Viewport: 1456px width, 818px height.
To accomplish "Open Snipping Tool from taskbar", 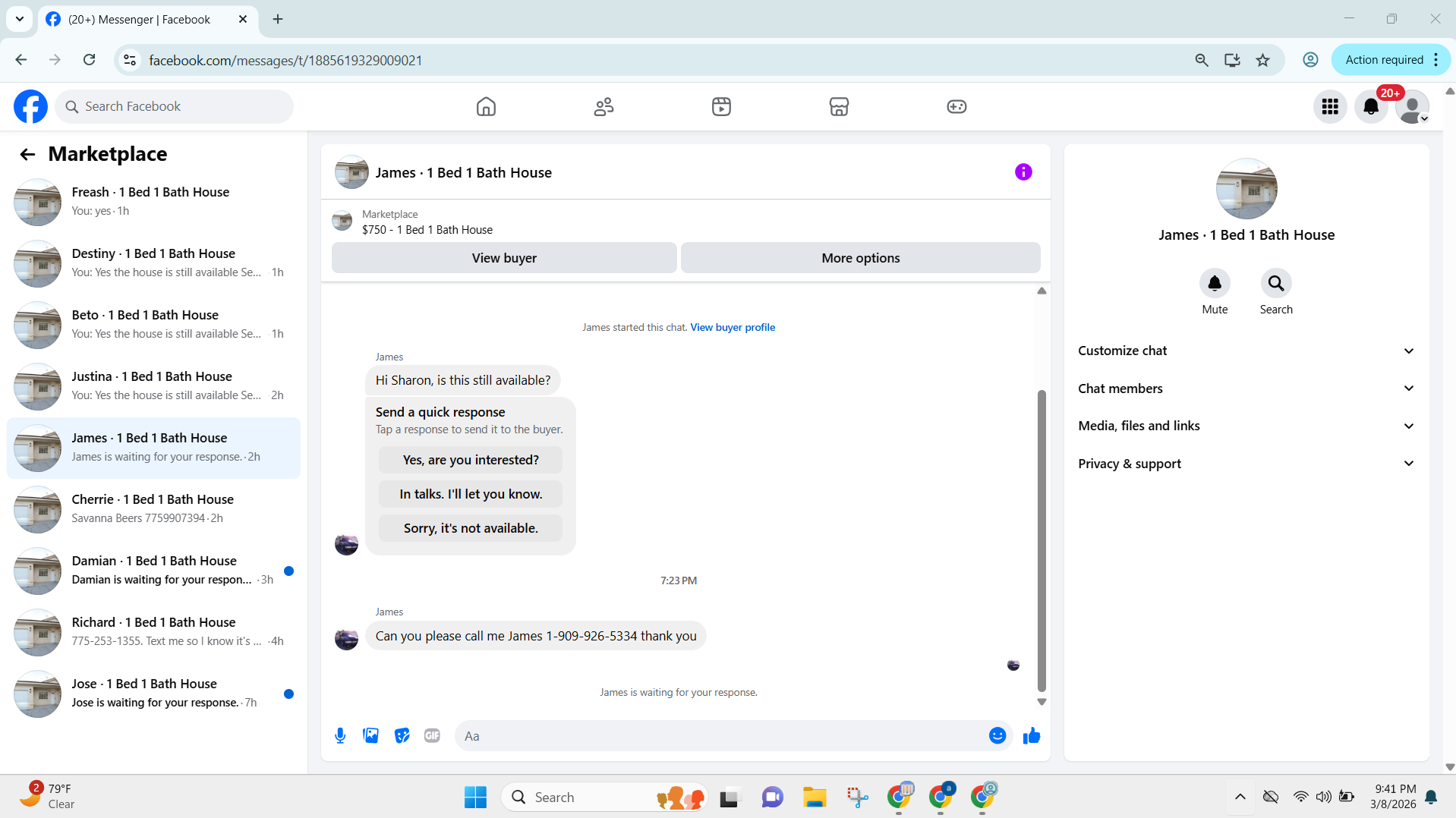I will (x=857, y=797).
